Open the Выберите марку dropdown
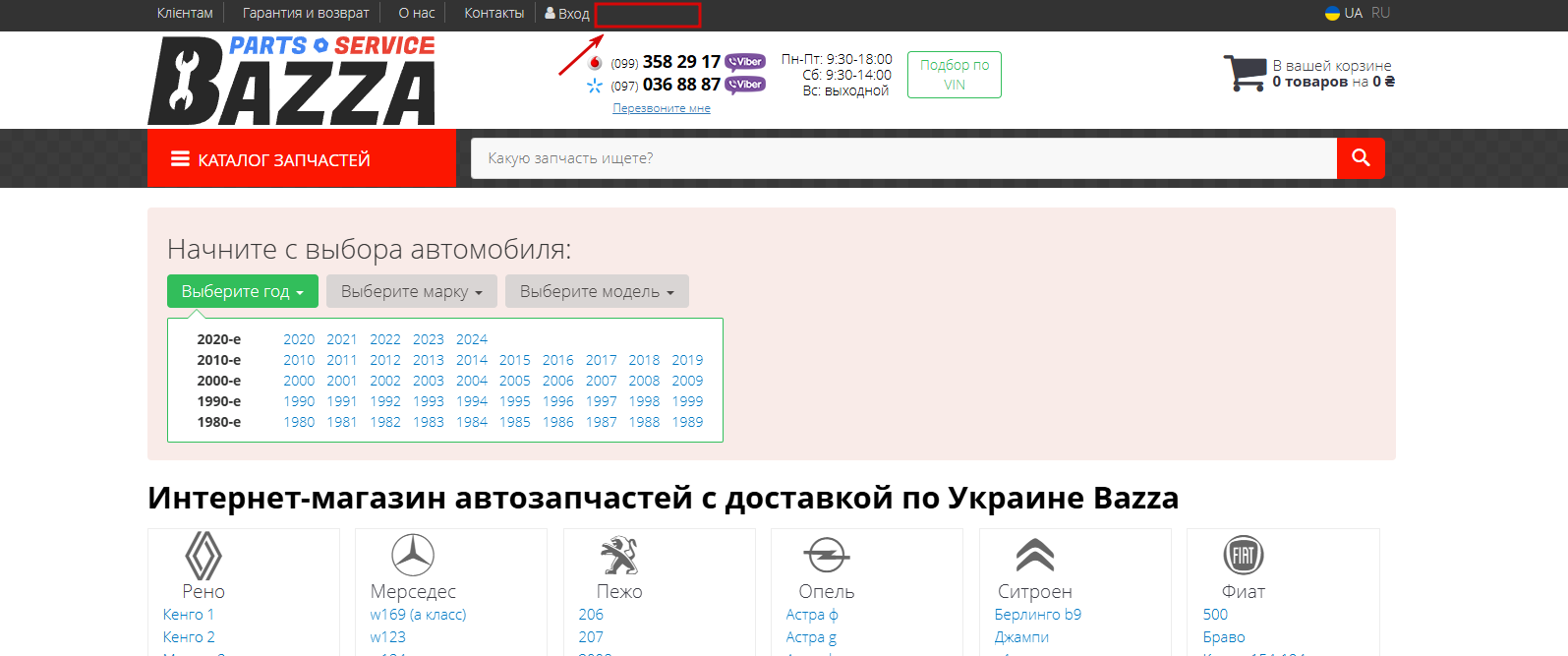This screenshot has height=656, width=1568. (x=412, y=291)
